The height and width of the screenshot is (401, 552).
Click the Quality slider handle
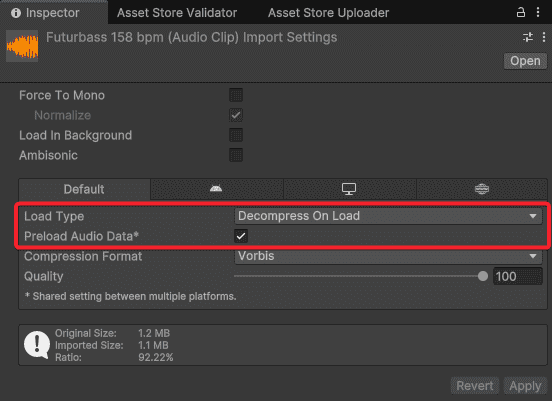(483, 276)
